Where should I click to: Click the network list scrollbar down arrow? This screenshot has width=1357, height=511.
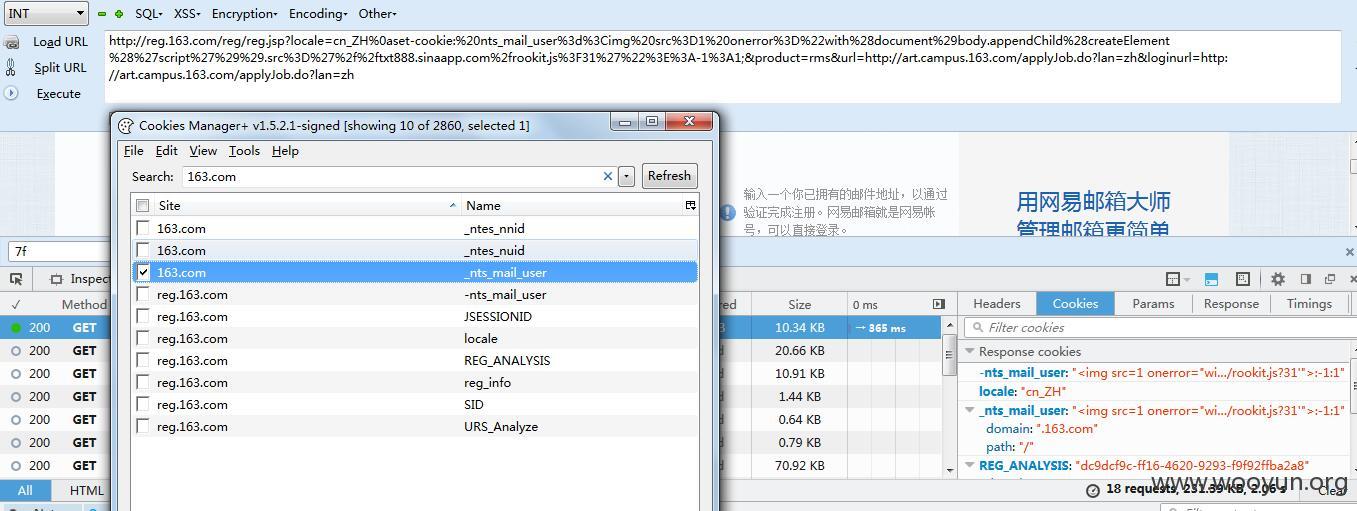(x=950, y=469)
